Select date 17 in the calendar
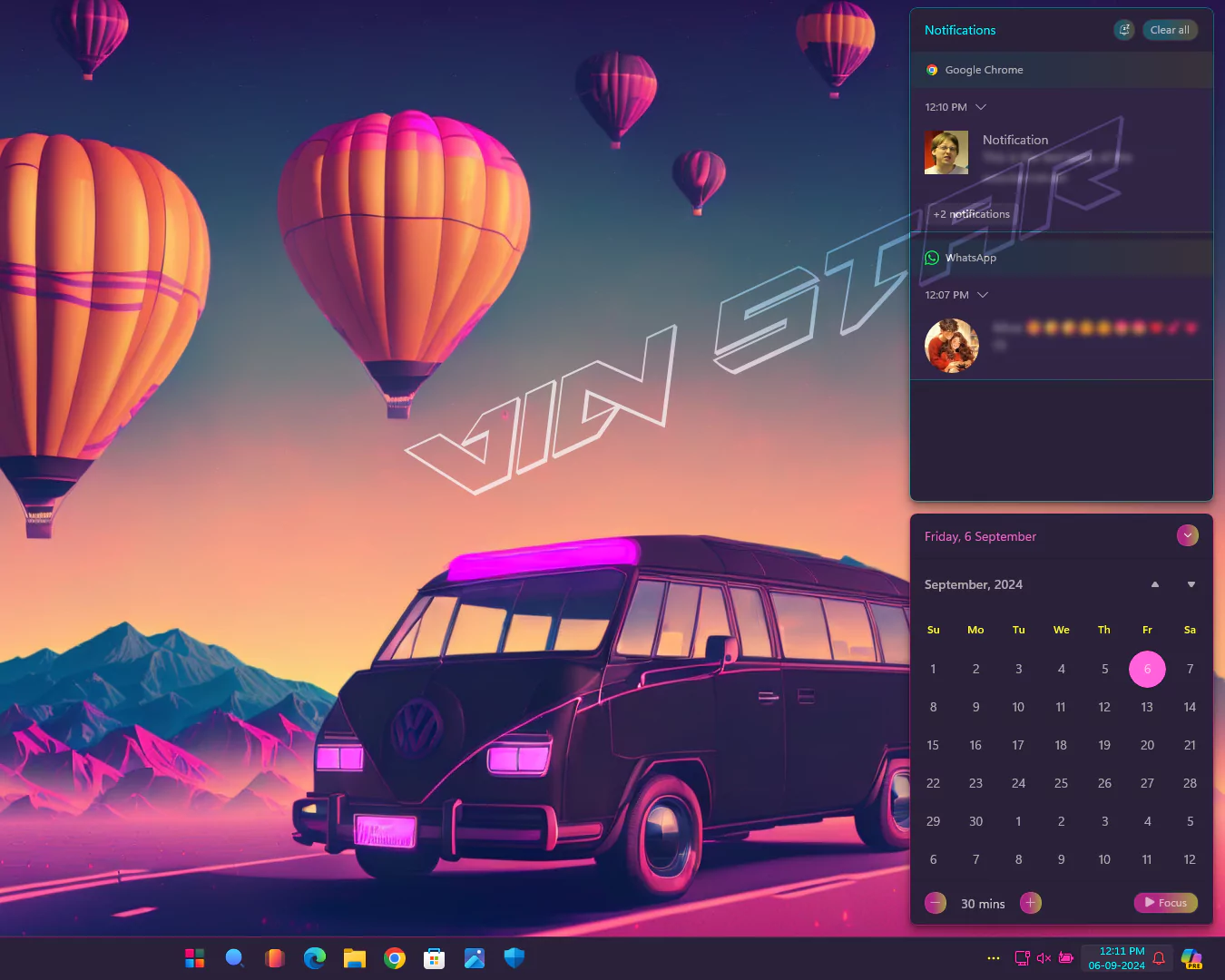1225x980 pixels. 1018,745
